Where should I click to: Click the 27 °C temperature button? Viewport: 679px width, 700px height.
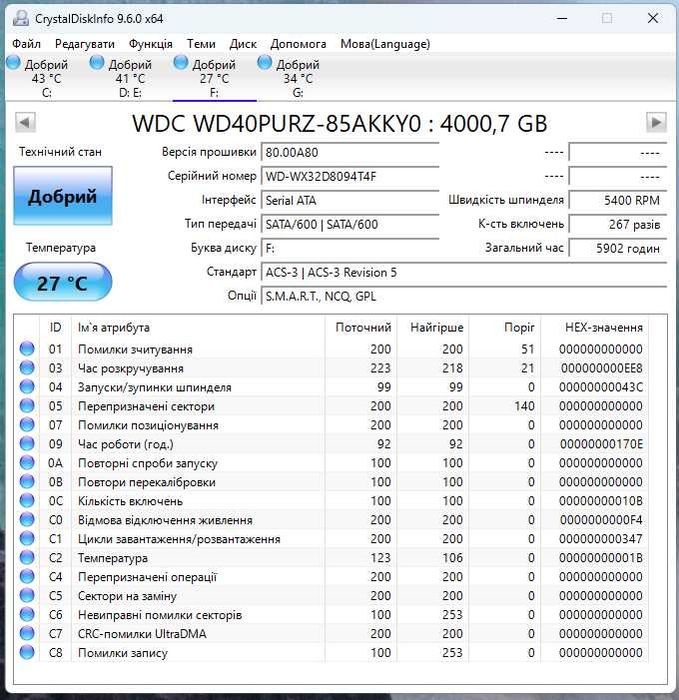tap(62, 282)
